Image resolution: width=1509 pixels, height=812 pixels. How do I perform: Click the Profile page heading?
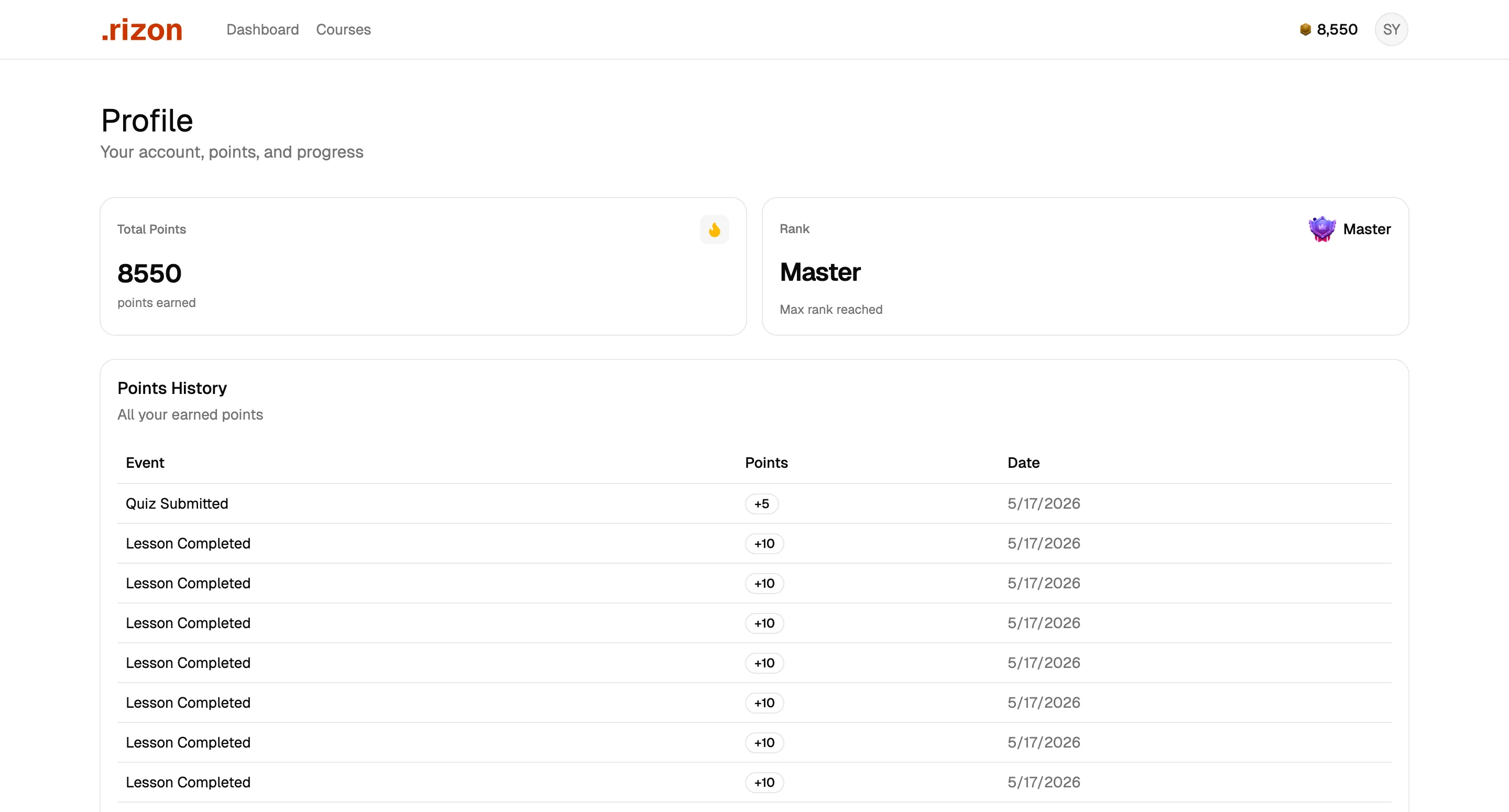pyautogui.click(x=147, y=120)
